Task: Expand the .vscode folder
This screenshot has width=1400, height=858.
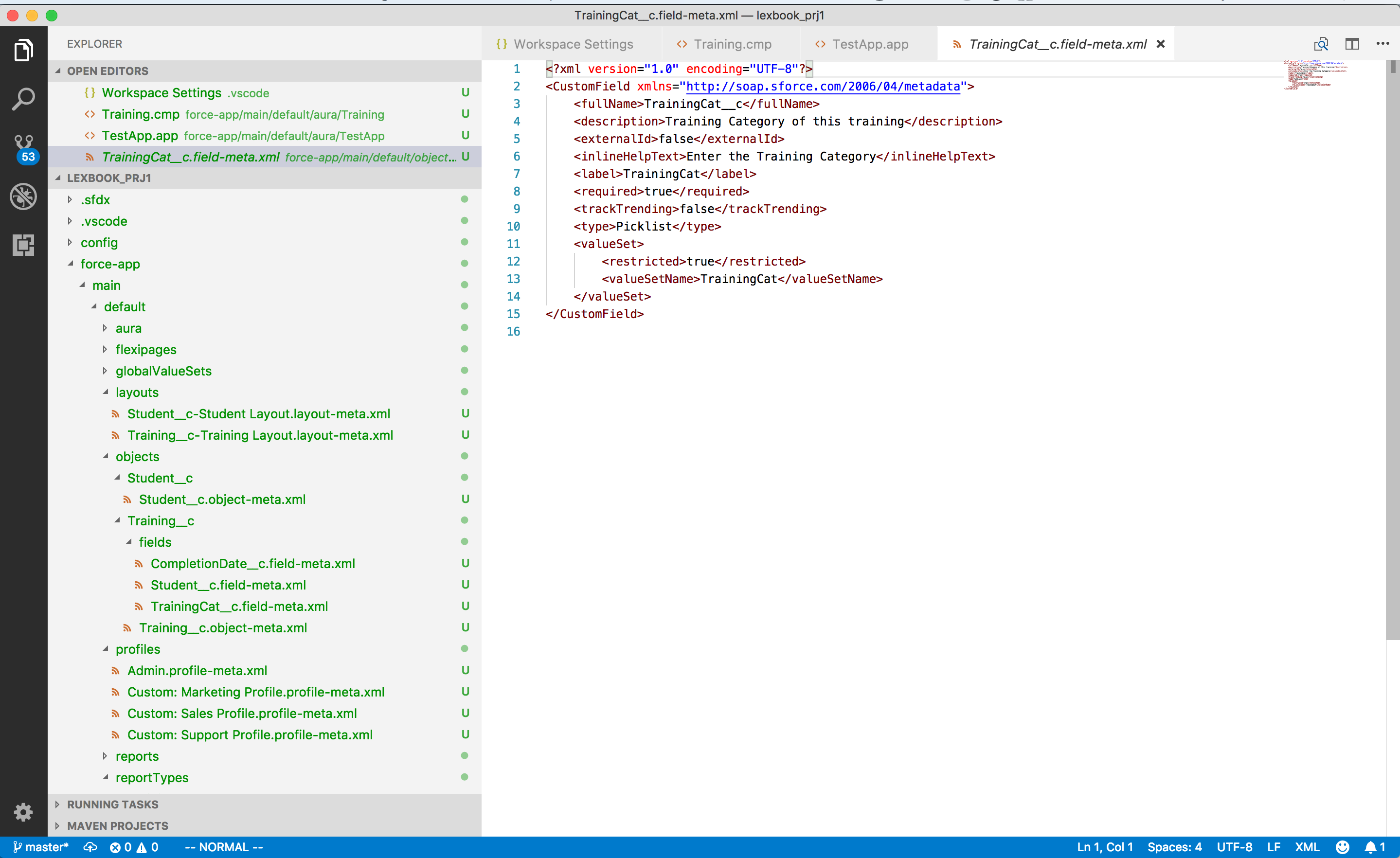Action: click(x=70, y=221)
